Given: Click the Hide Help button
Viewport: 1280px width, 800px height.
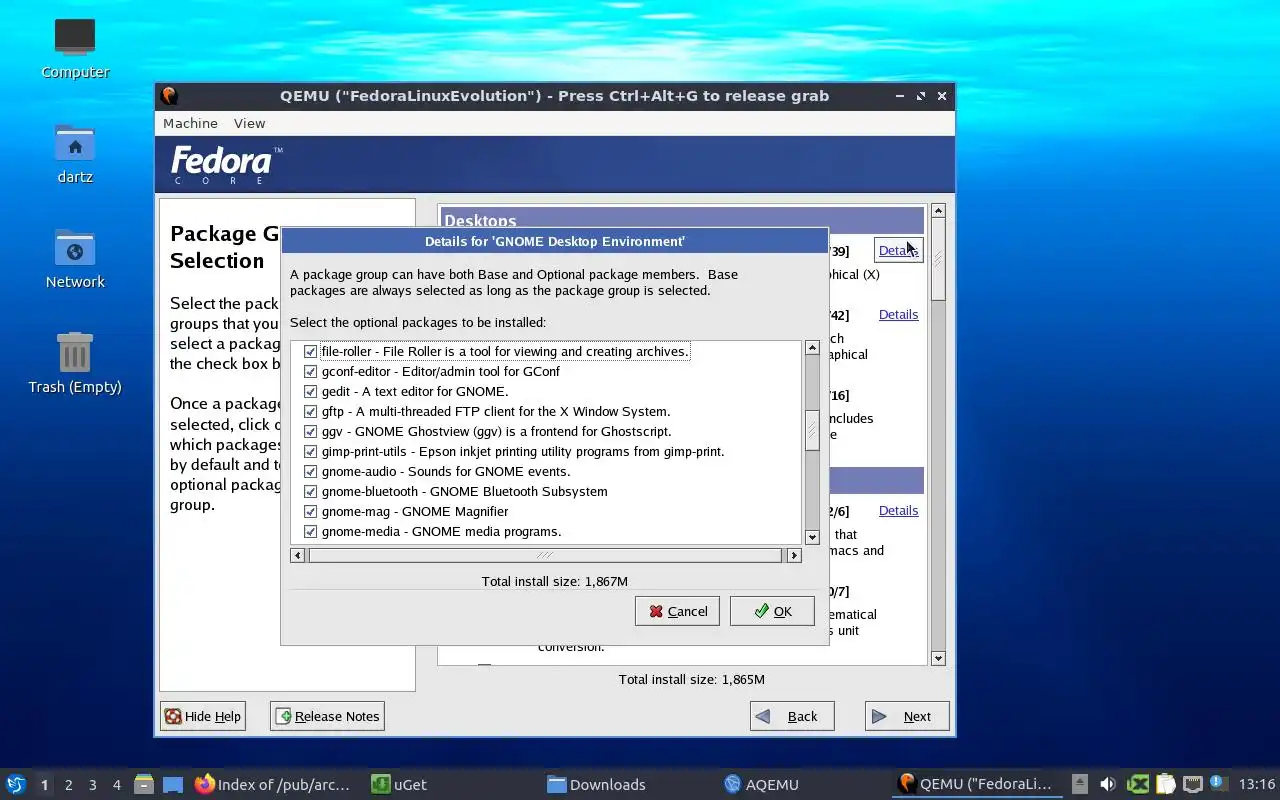Looking at the screenshot, I should pos(203,716).
